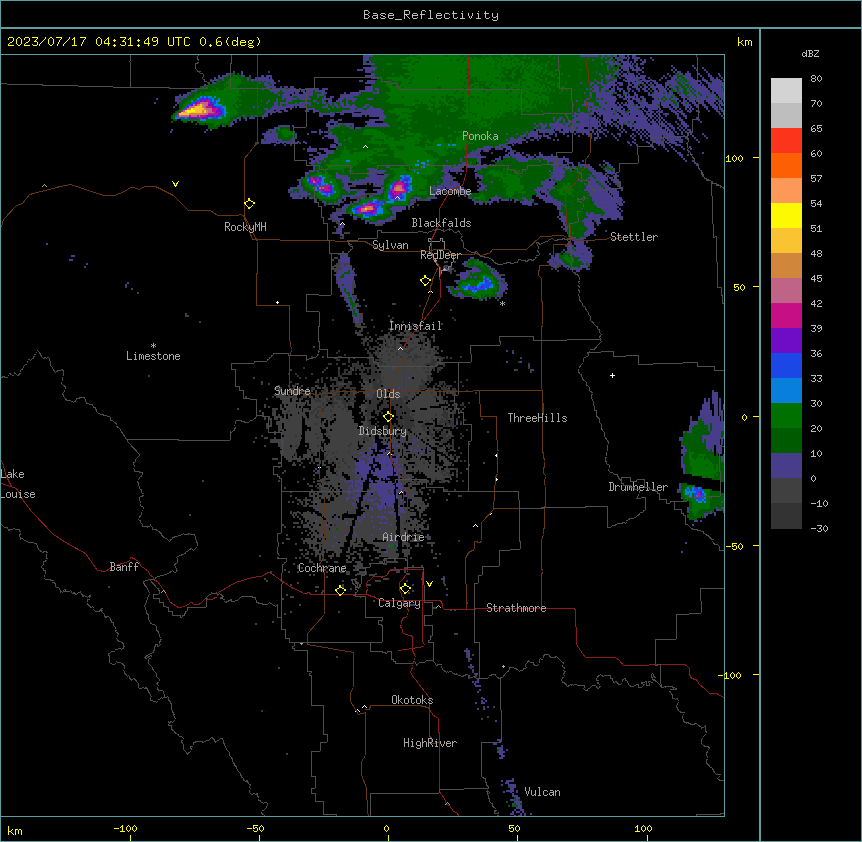Select the Vulcan label
Screen dimensions: 862x842
[x=543, y=792]
